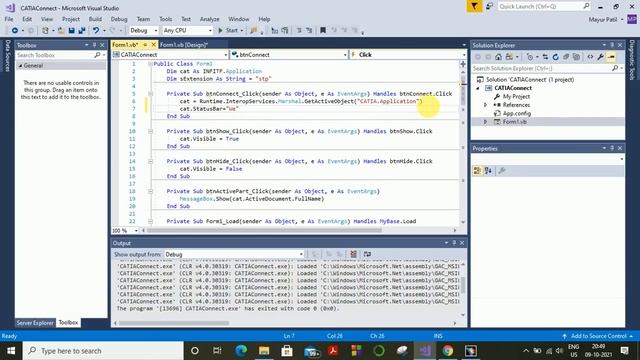640x360 pixels.
Task: Toggle auto-hide pin on Toolbox panel
Action: point(94,45)
